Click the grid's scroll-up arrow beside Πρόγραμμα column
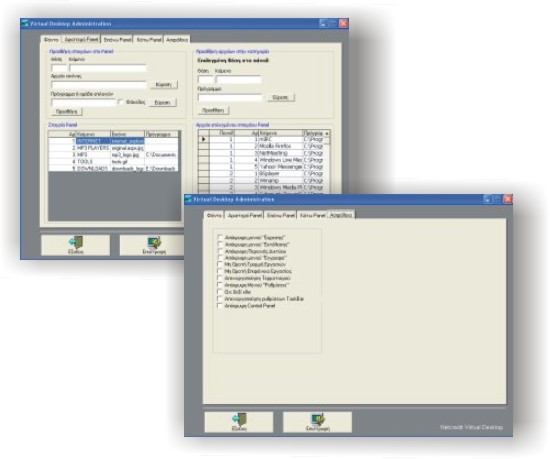This screenshot has width=550, height=459. click(327, 133)
